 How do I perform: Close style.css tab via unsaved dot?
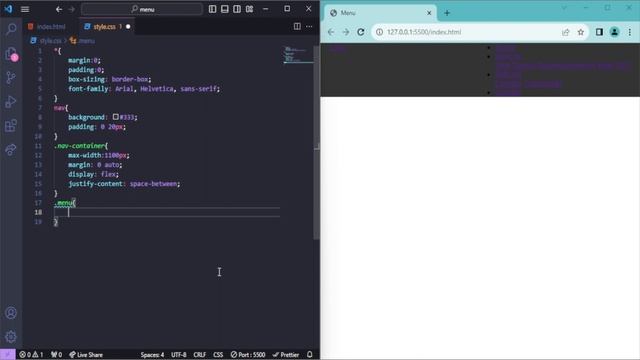128,27
